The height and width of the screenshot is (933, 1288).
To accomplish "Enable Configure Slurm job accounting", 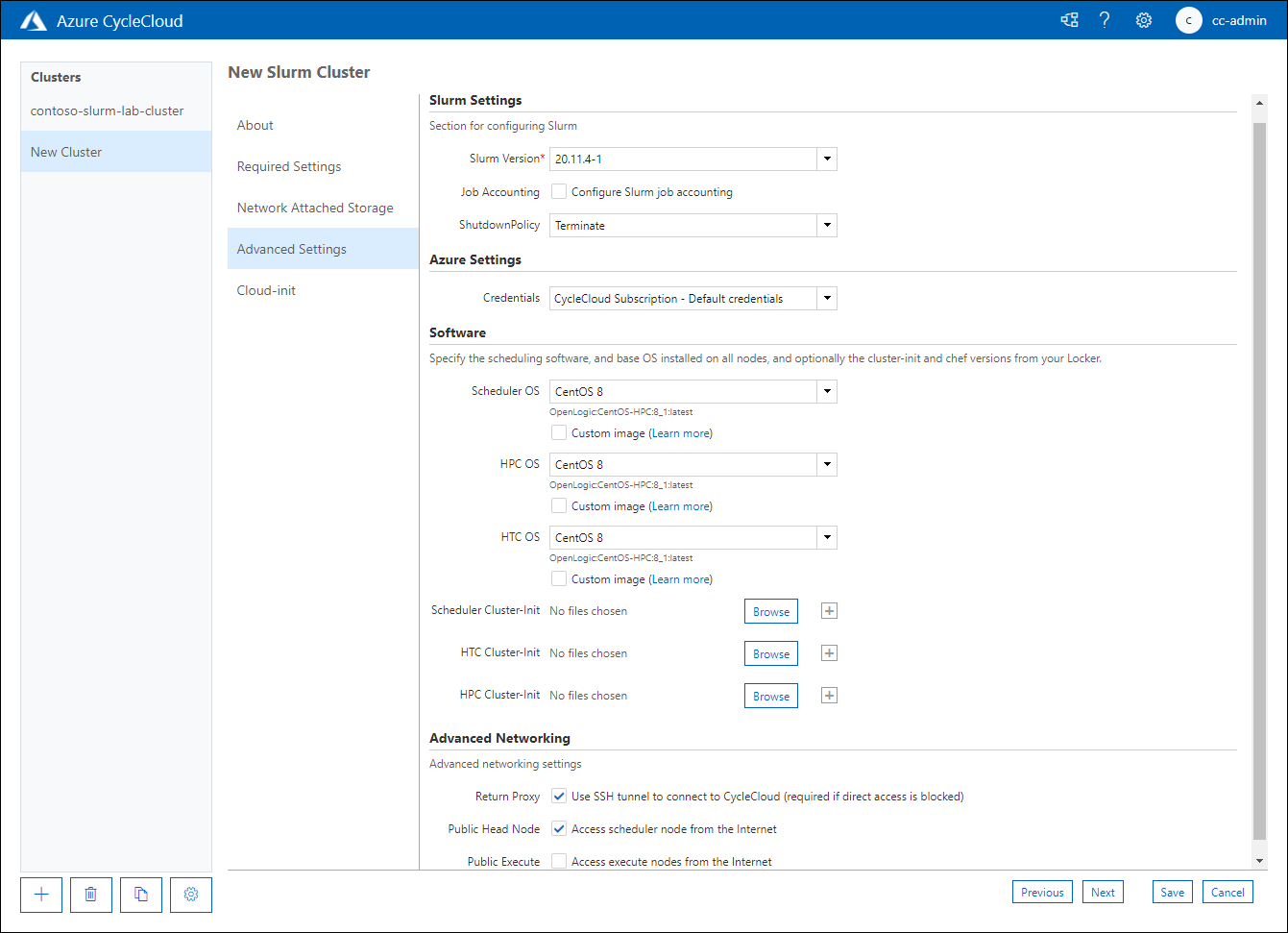I will point(559,191).
